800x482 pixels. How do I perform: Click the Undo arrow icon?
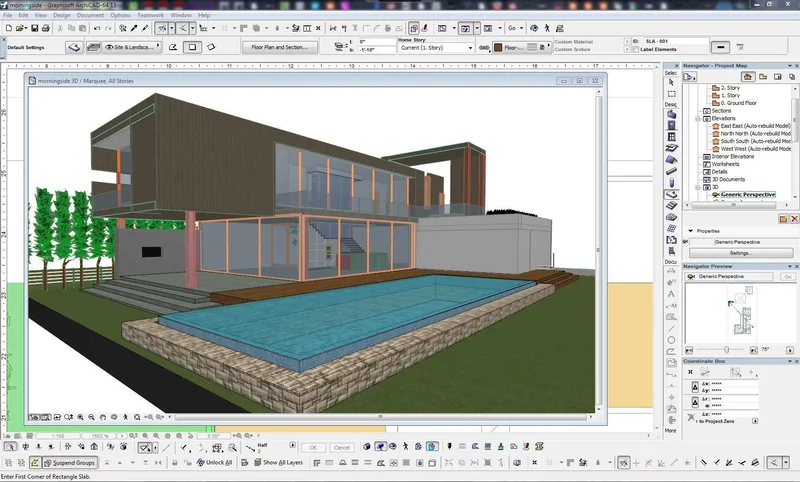click(x=96, y=28)
